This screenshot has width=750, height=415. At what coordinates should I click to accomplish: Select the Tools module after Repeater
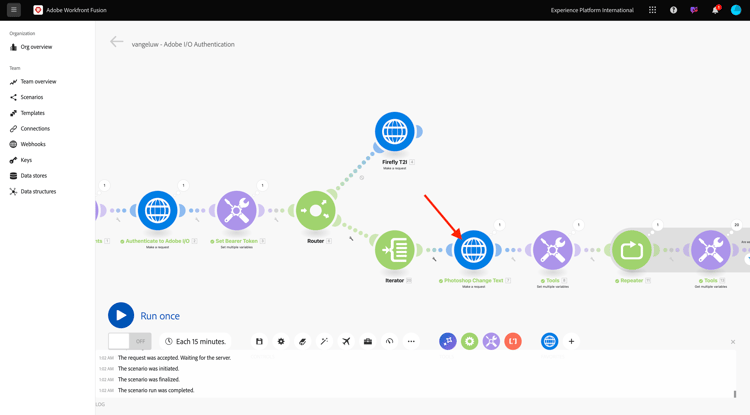pos(711,250)
